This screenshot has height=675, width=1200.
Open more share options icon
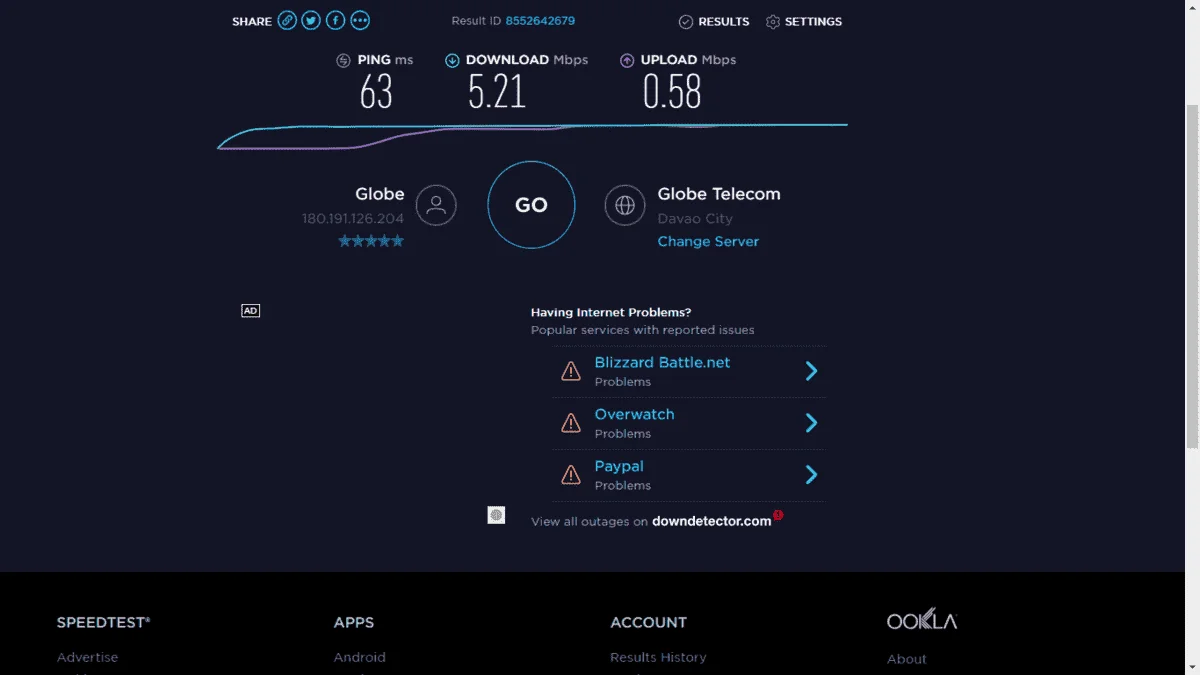coord(360,21)
